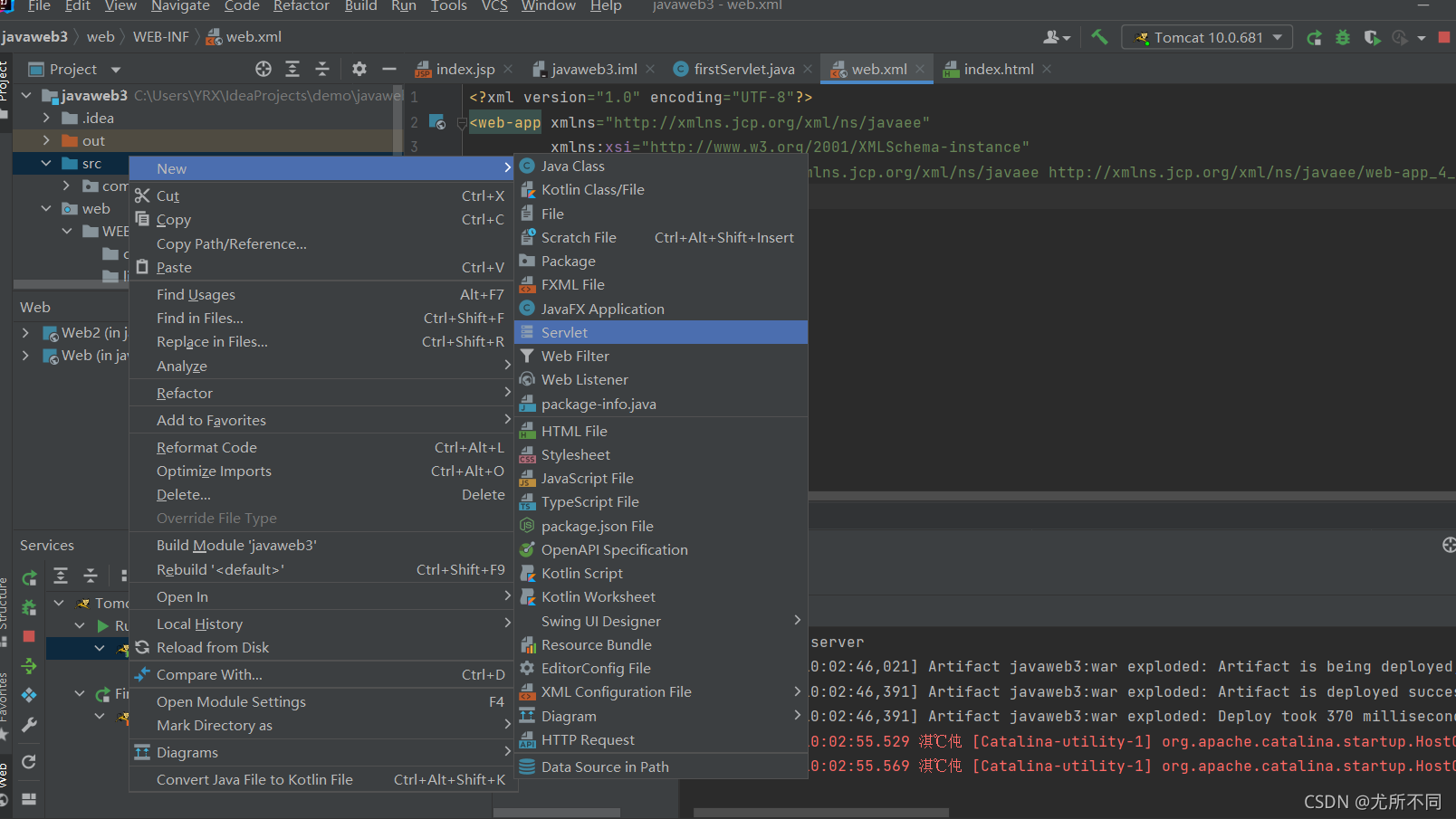The height and width of the screenshot is (819, 1456).
Task: Click Optimize Imports menu entry
Action: click(x=322, y=471)
